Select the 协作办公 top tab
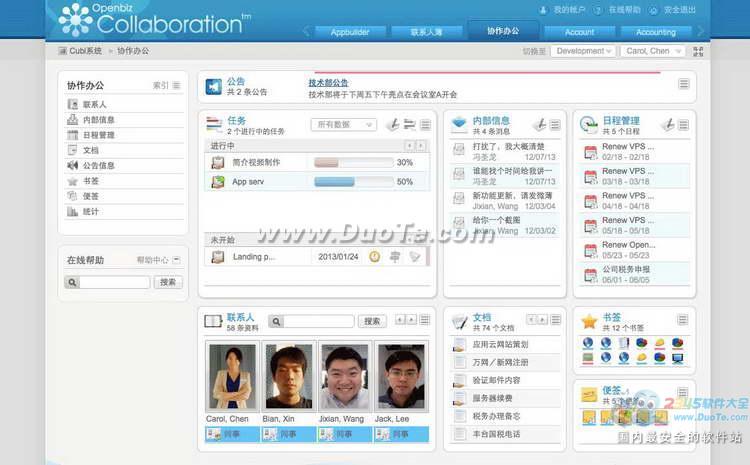Image resolution: width=750 pixels, height=465 pixels. tap(503, 30)
